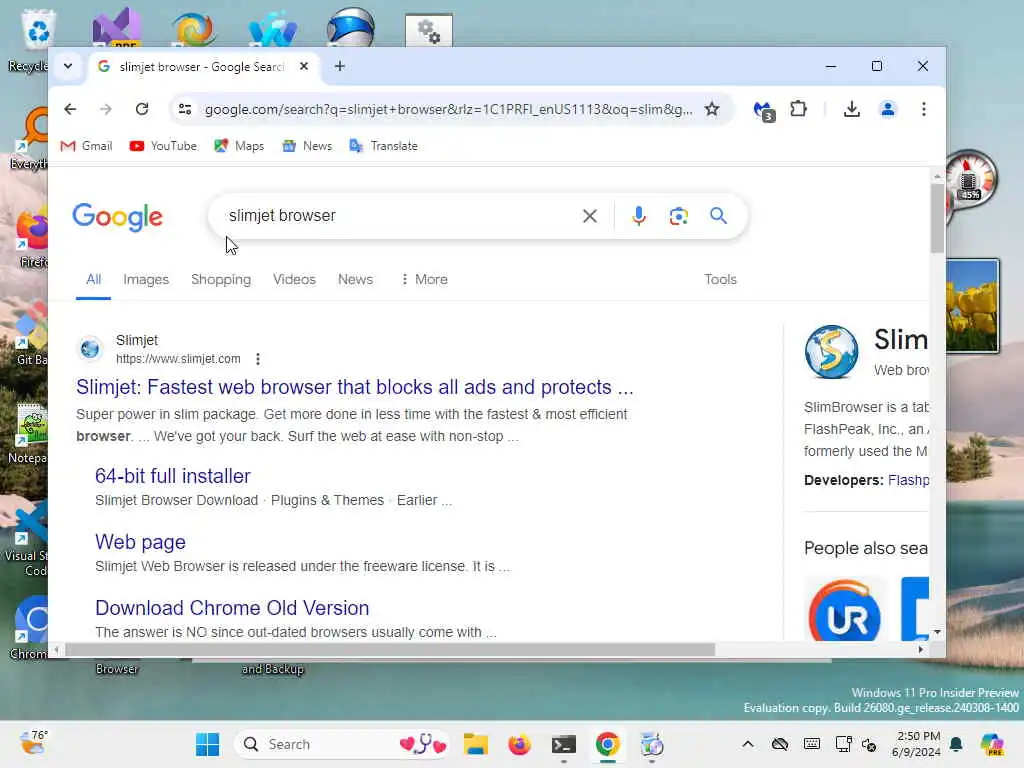Image resolution: width=1024 pixels, height=768 pixels.
Task: Show hidden system tray icons
Action: coord(748,744)
